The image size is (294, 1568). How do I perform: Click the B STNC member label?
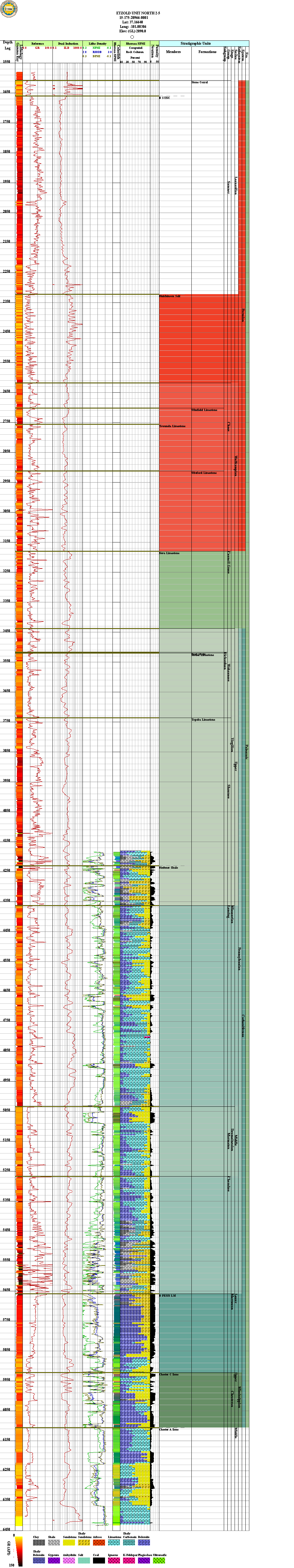click(x=165, y=98)
